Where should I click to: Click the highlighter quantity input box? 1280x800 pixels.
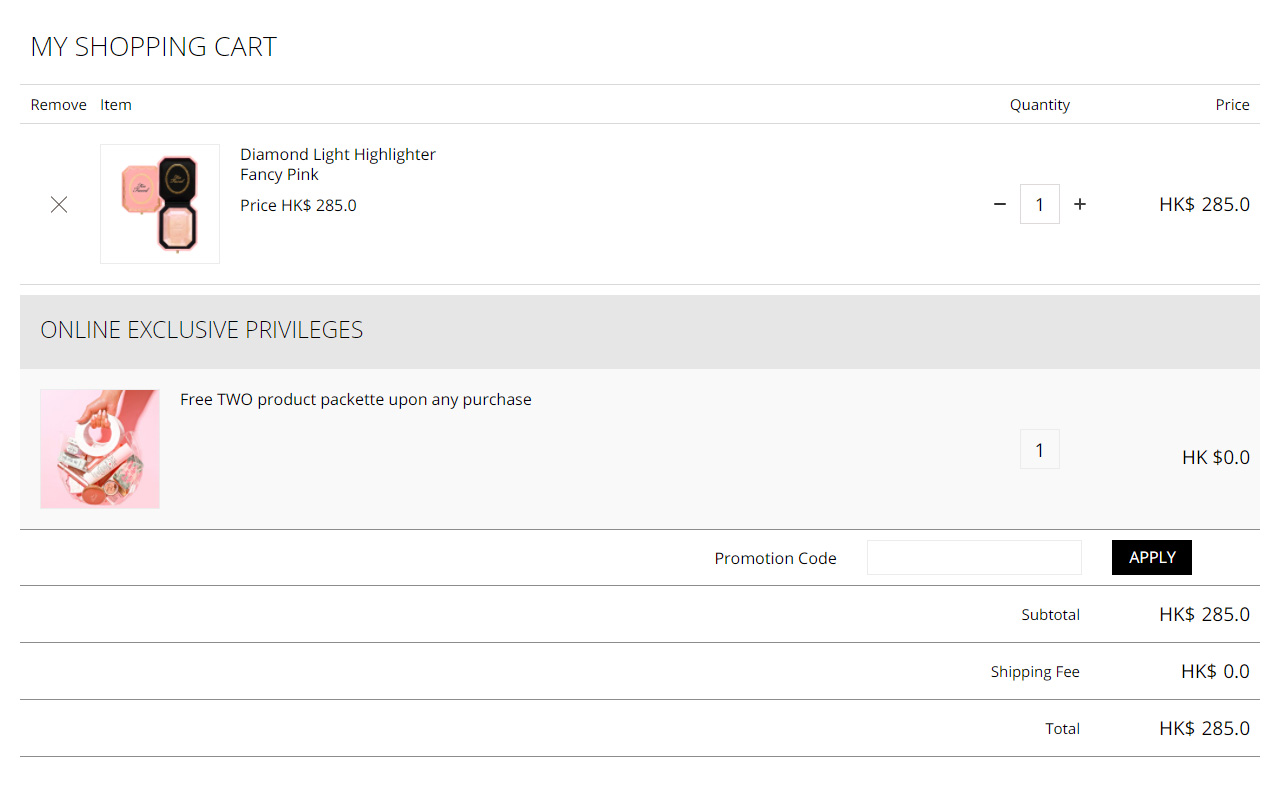[x=1039, y=204]
